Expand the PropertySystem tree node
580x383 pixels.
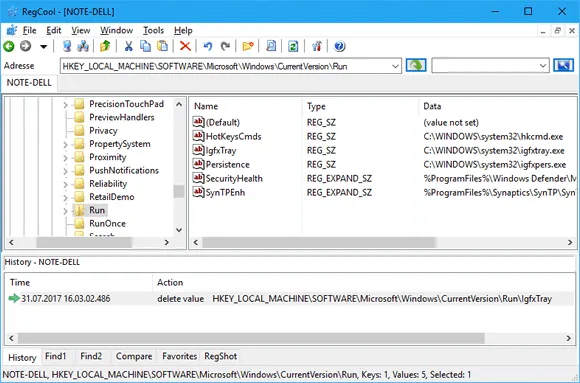pos(65,145)
